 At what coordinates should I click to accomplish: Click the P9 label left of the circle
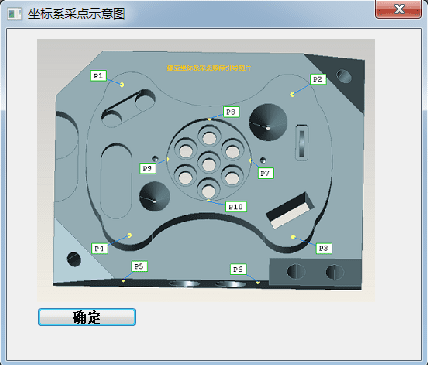point(148,168)
